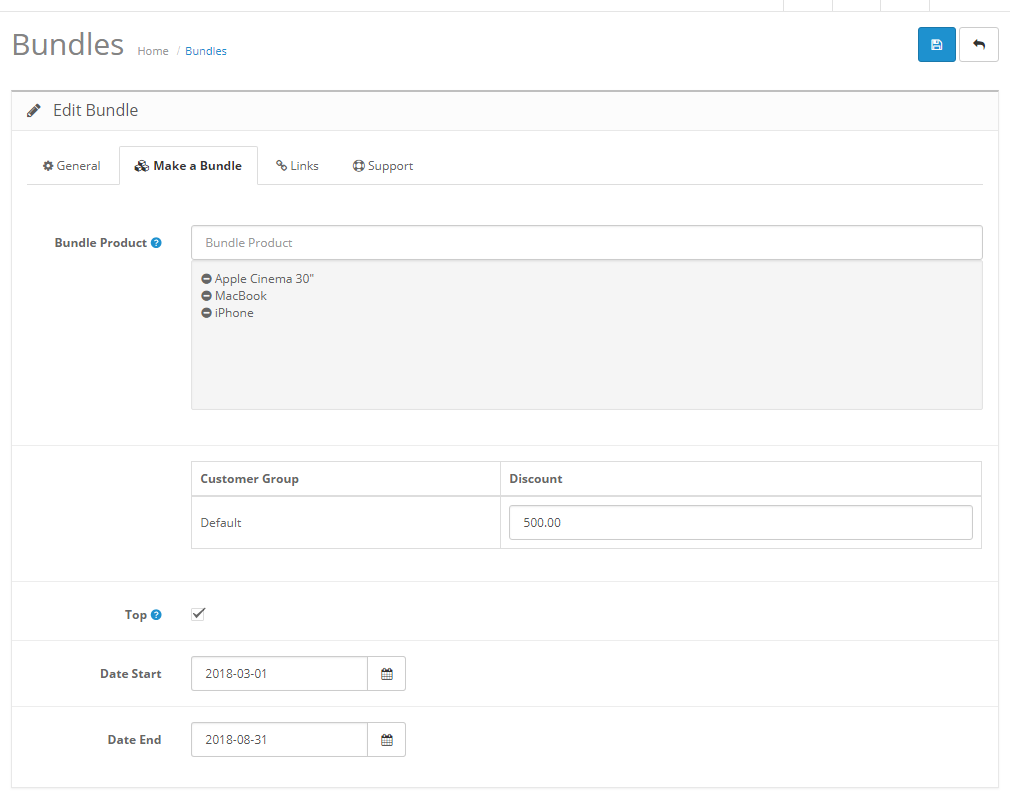This screenshot has height=799, width=1010.
Task: Select the Make a Bundle tab
Action: coord(188,166)
